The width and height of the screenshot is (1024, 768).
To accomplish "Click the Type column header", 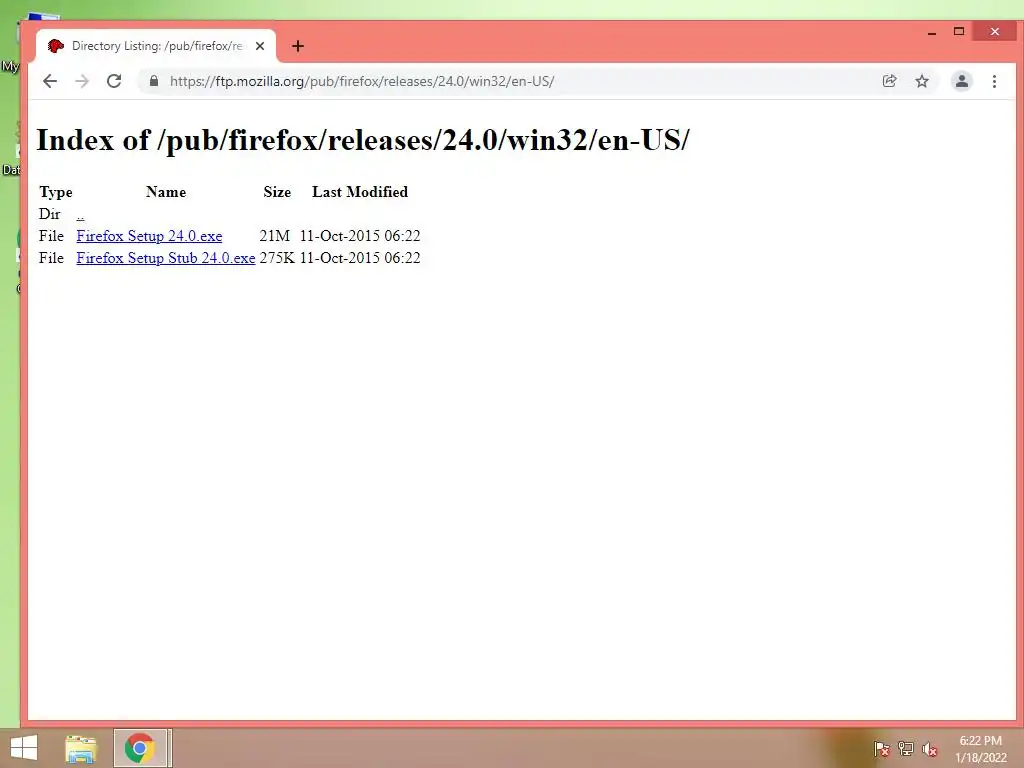I will pyautogui.click(x=56, y=192).
